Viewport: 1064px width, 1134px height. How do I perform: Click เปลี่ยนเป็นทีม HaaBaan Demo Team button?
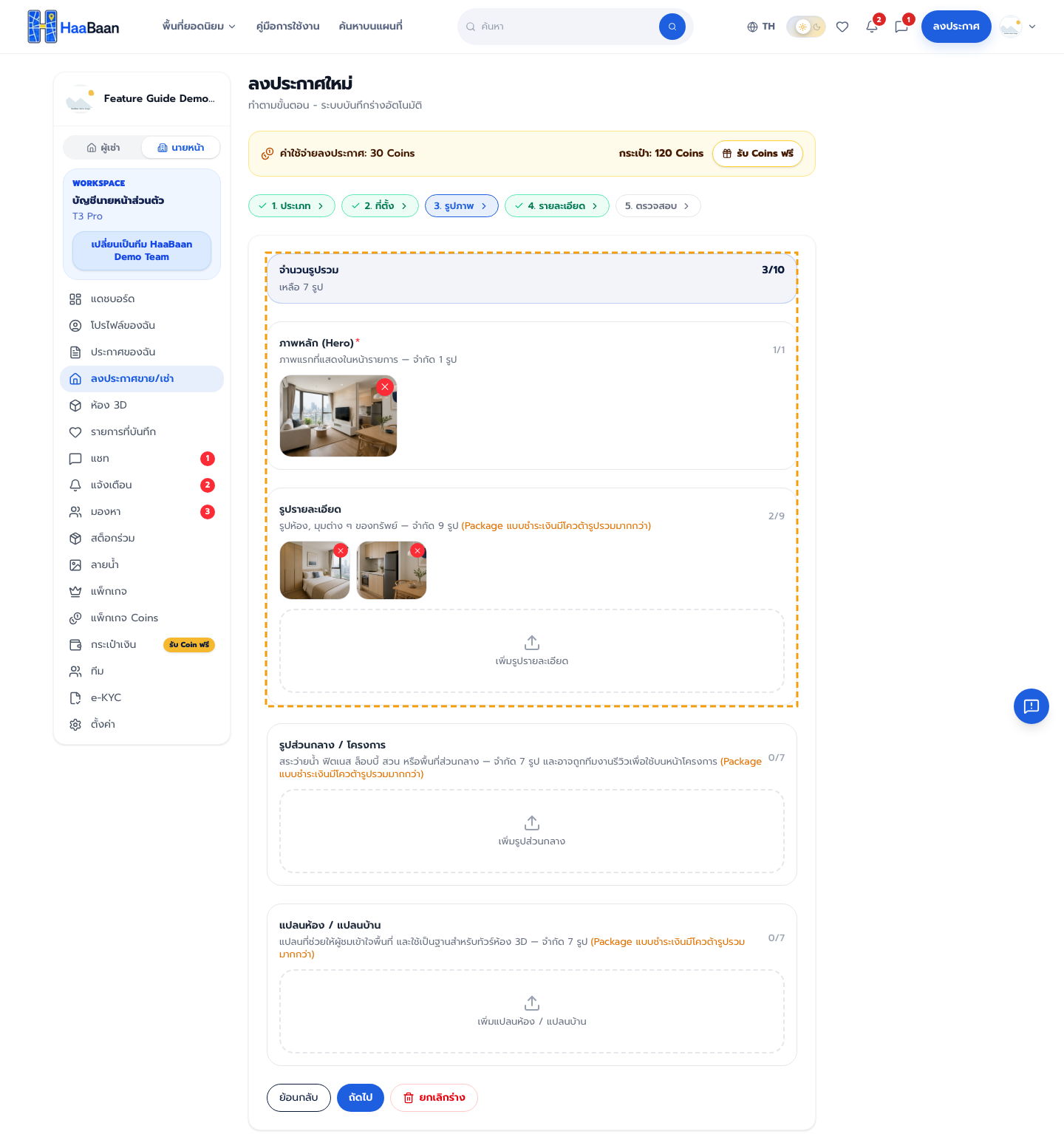click(x=142, y=251)
